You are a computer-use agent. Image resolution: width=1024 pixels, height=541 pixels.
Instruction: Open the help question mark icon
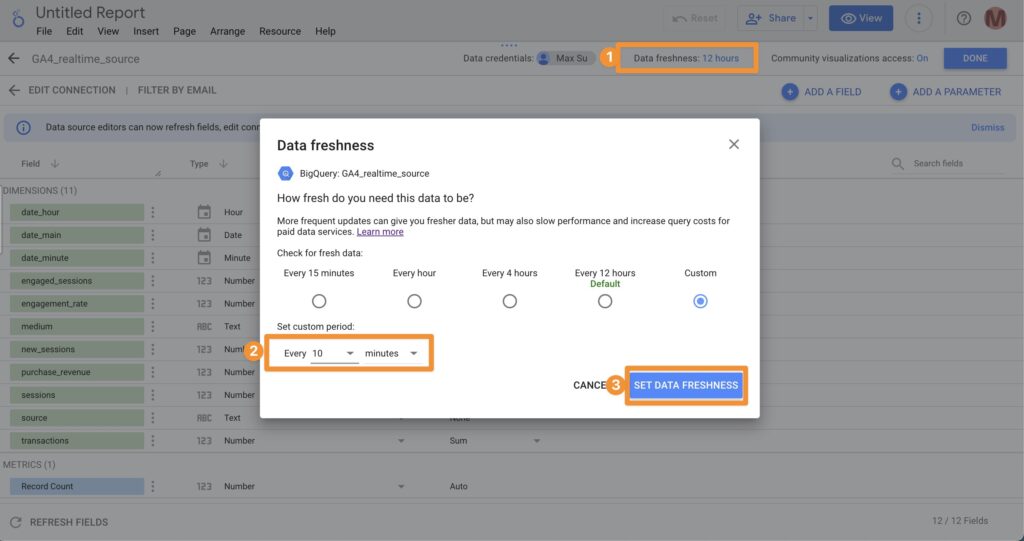(x=964, y=18)
